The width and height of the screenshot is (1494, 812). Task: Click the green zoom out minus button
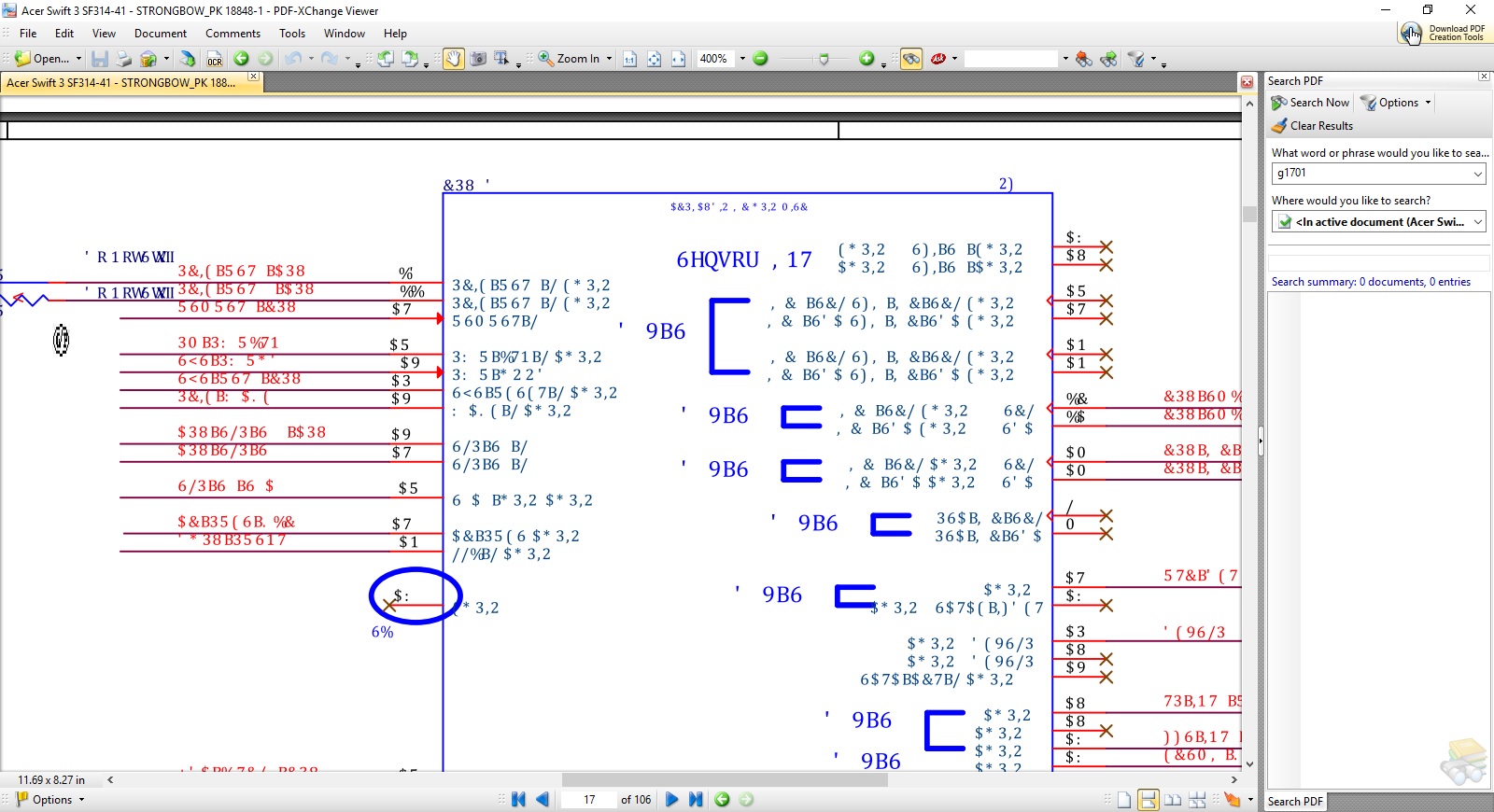tap(760, 59)
